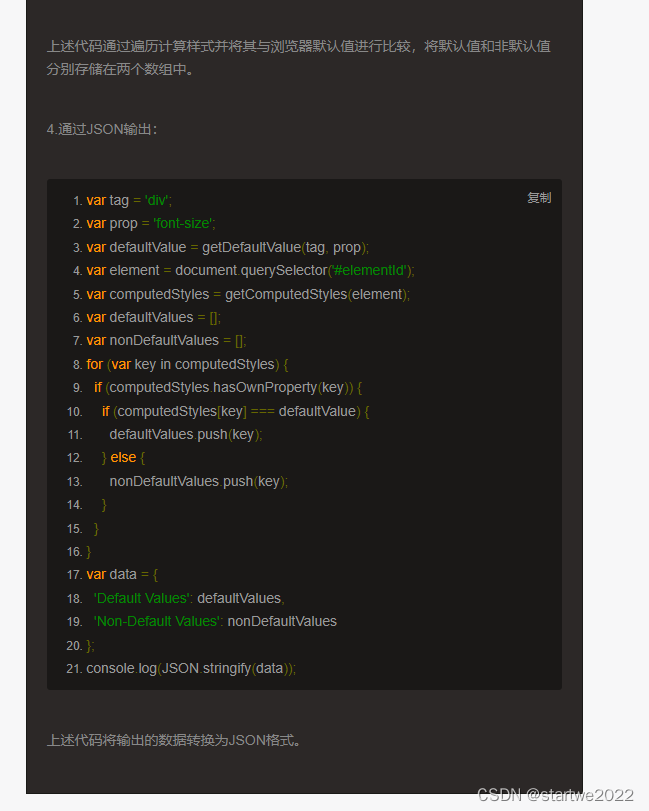Click line 'computedStyles[key] === defaultValue'
The image size is (649, 811).
pyautogui.click(x=235, y=412)
